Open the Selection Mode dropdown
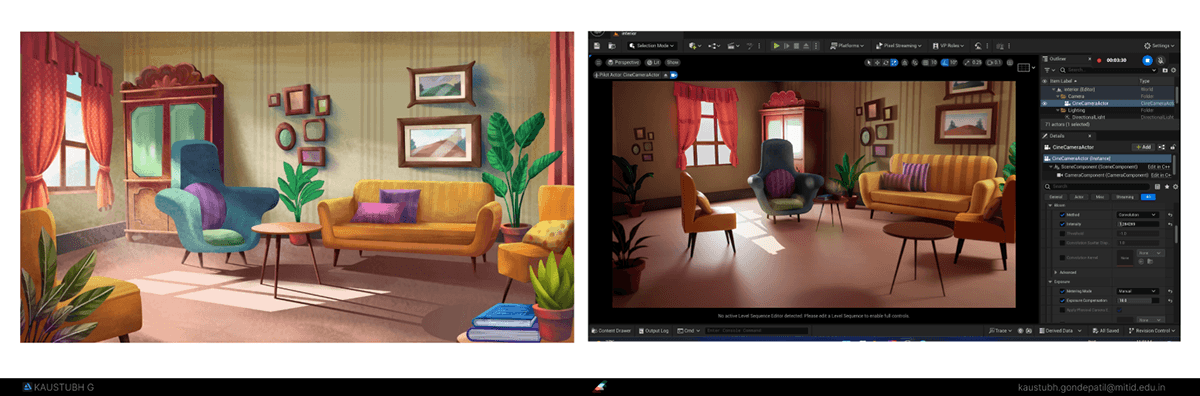The width and height of the screenshot is (1200, 396). tap(652, 46)
